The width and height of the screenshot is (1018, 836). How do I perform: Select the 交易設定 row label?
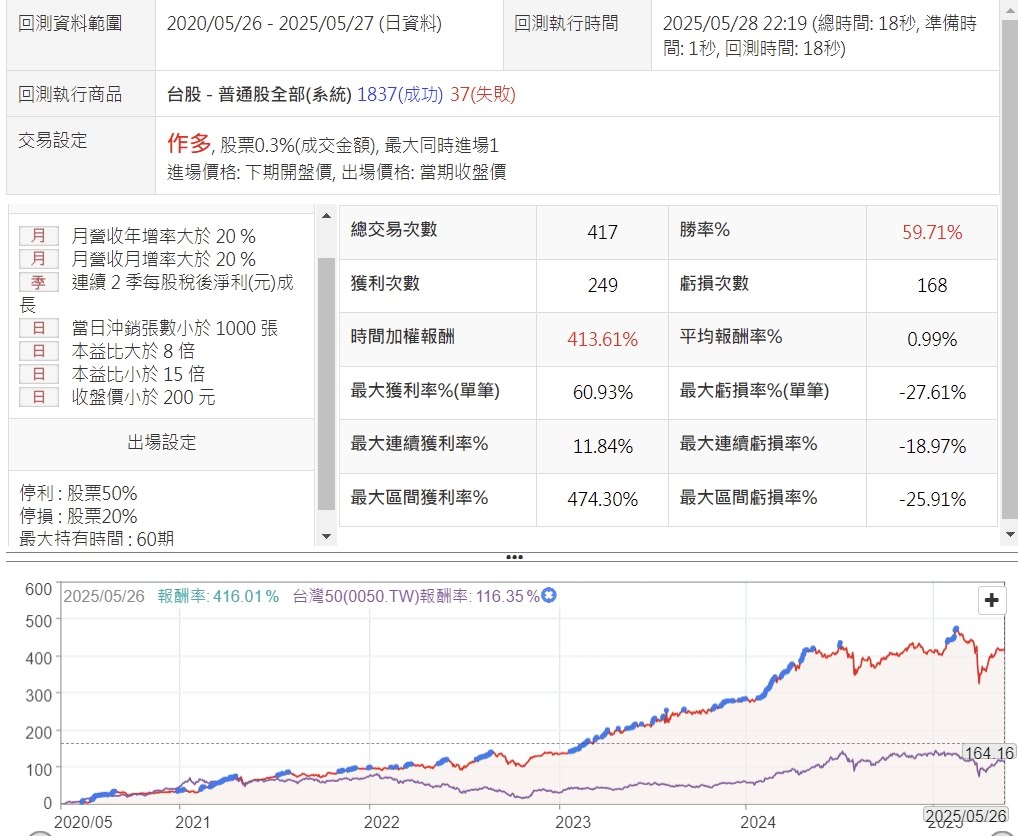pyautogui.click(x=53, y=141)
